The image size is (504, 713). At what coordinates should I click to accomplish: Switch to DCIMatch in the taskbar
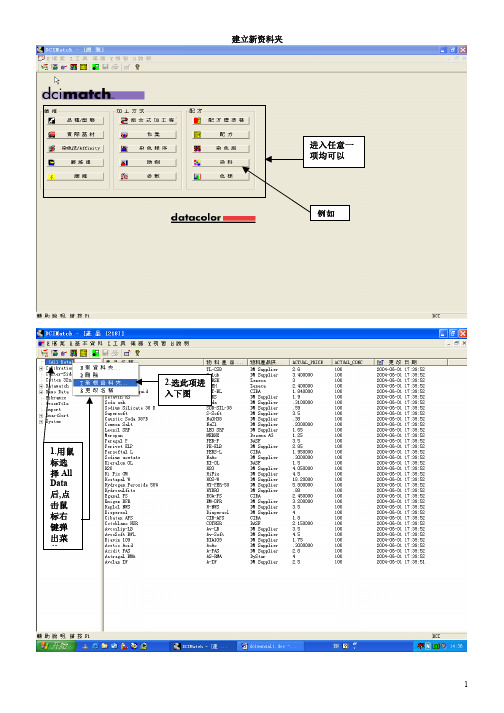click(x=202, y=646)
